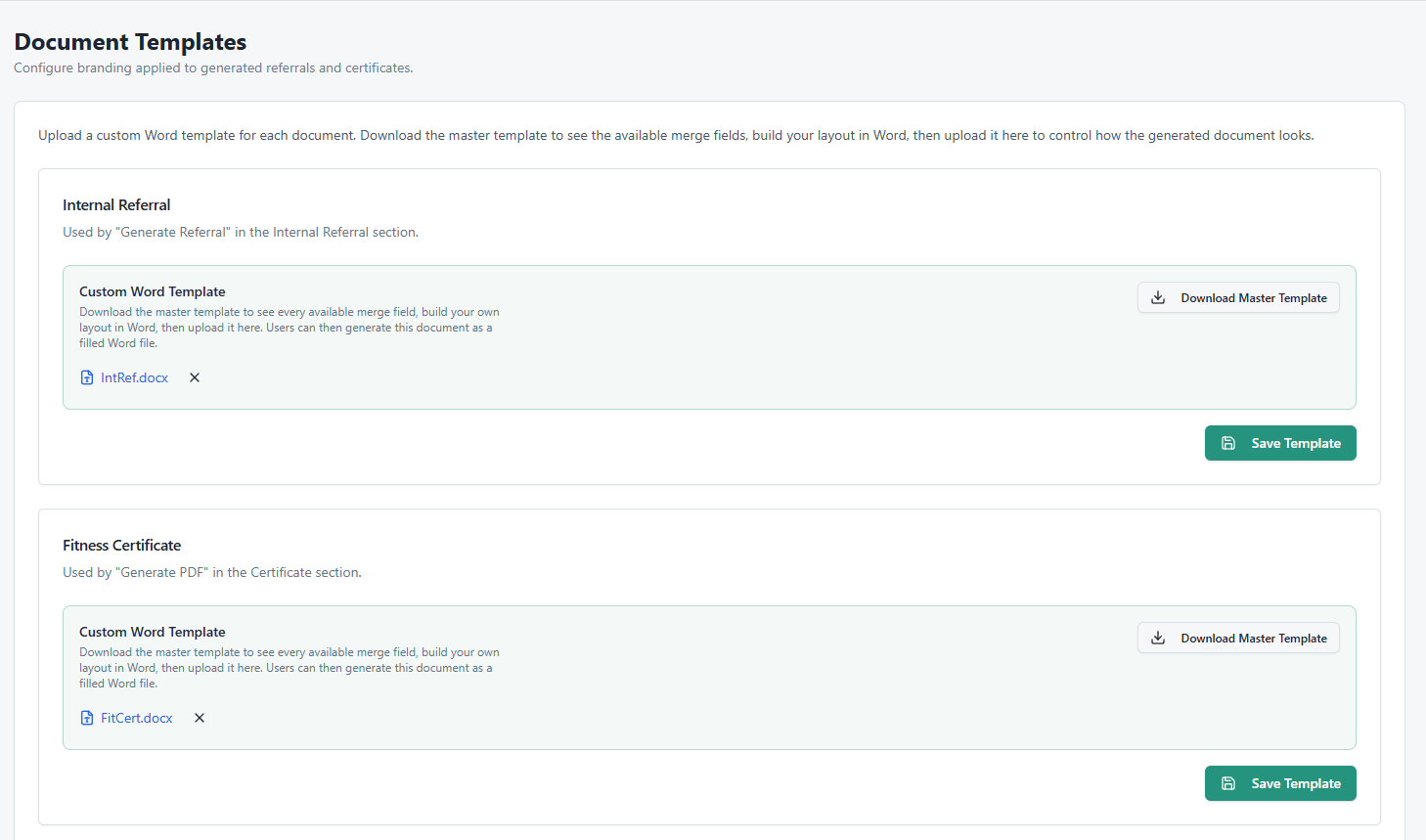The width and height of the screenshot is (1426, 840).
Task: Click Custom Word Template label under Fitness Certificate
Action: [x=153, y=632]
